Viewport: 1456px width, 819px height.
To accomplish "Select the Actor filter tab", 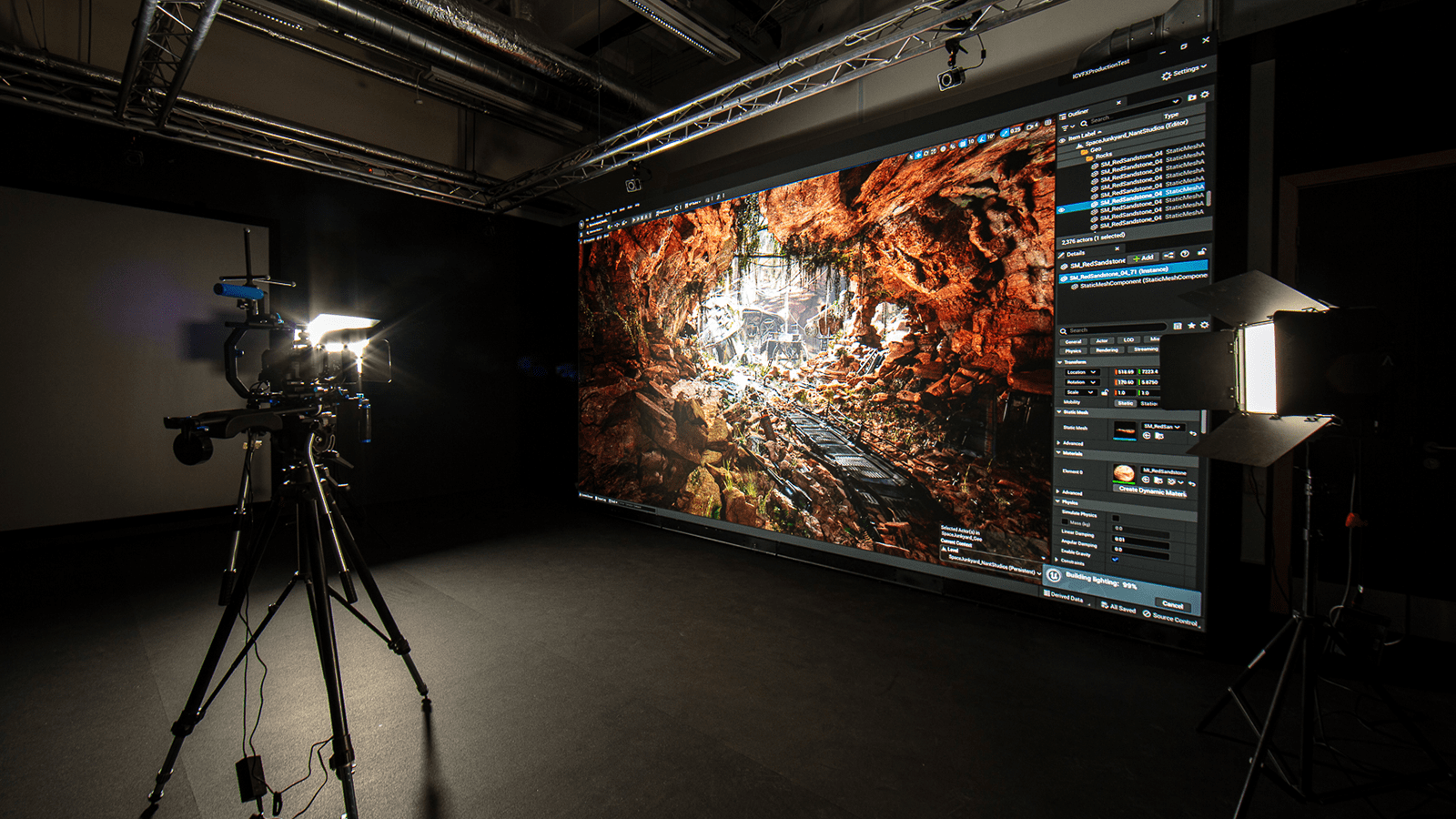I will click(x=1102, y=340).
